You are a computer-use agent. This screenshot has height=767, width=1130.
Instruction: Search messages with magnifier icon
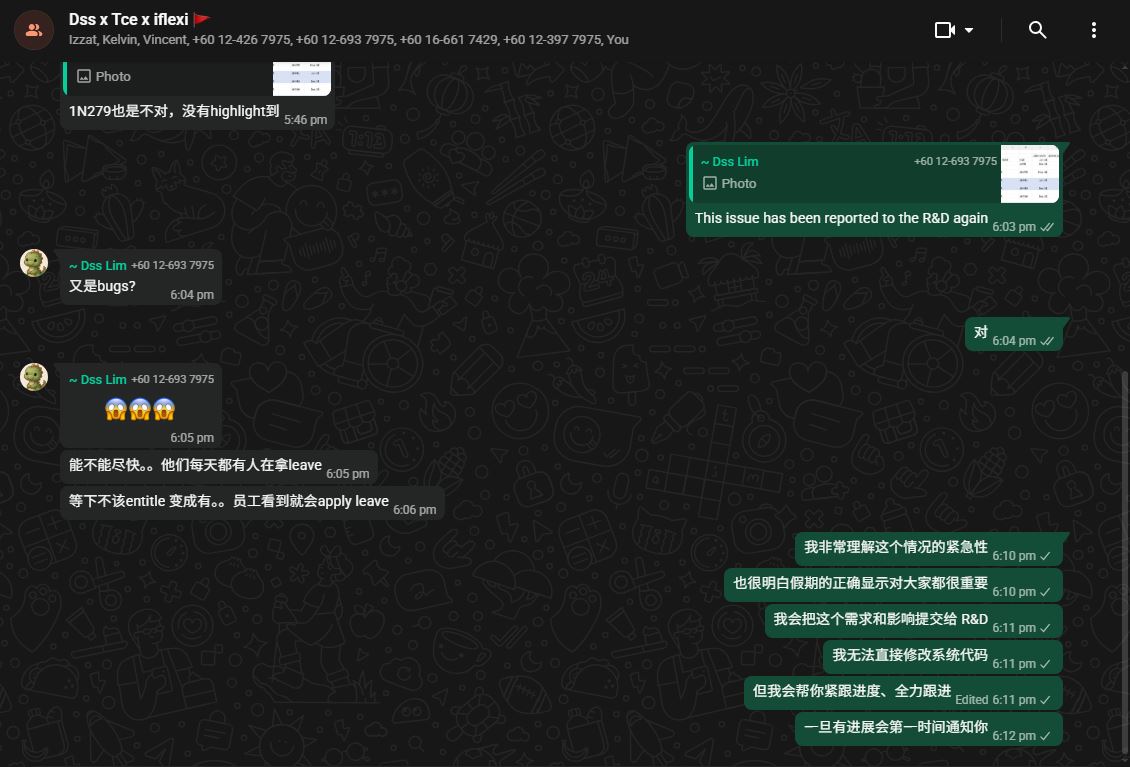[x=1037, y=30]
